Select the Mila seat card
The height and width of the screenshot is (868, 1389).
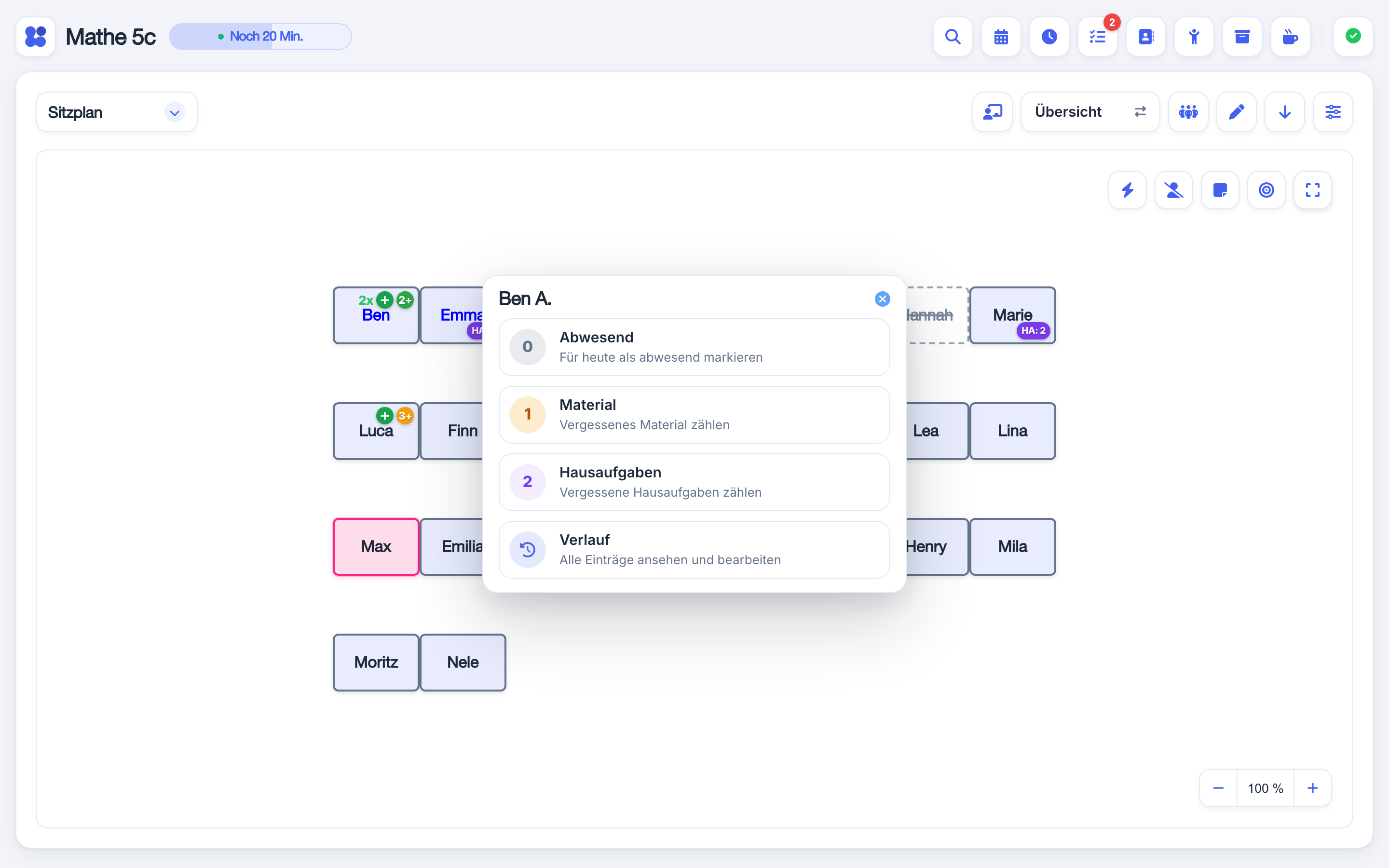point(1012,546)
